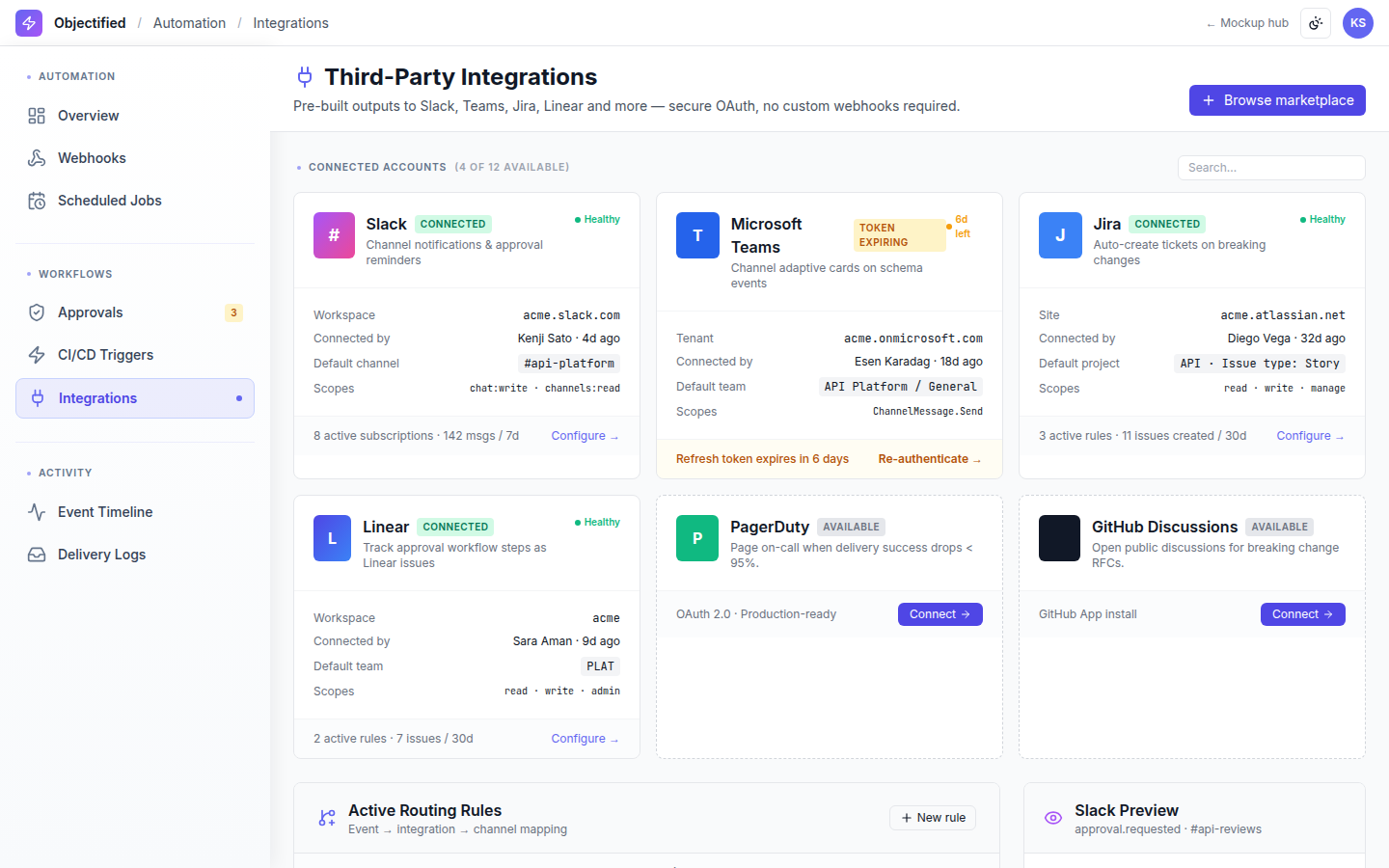Viewport: 1389px width, 868px height.
Task: Click the Event Timeline activity icon
Action: (x=37, y=512)
